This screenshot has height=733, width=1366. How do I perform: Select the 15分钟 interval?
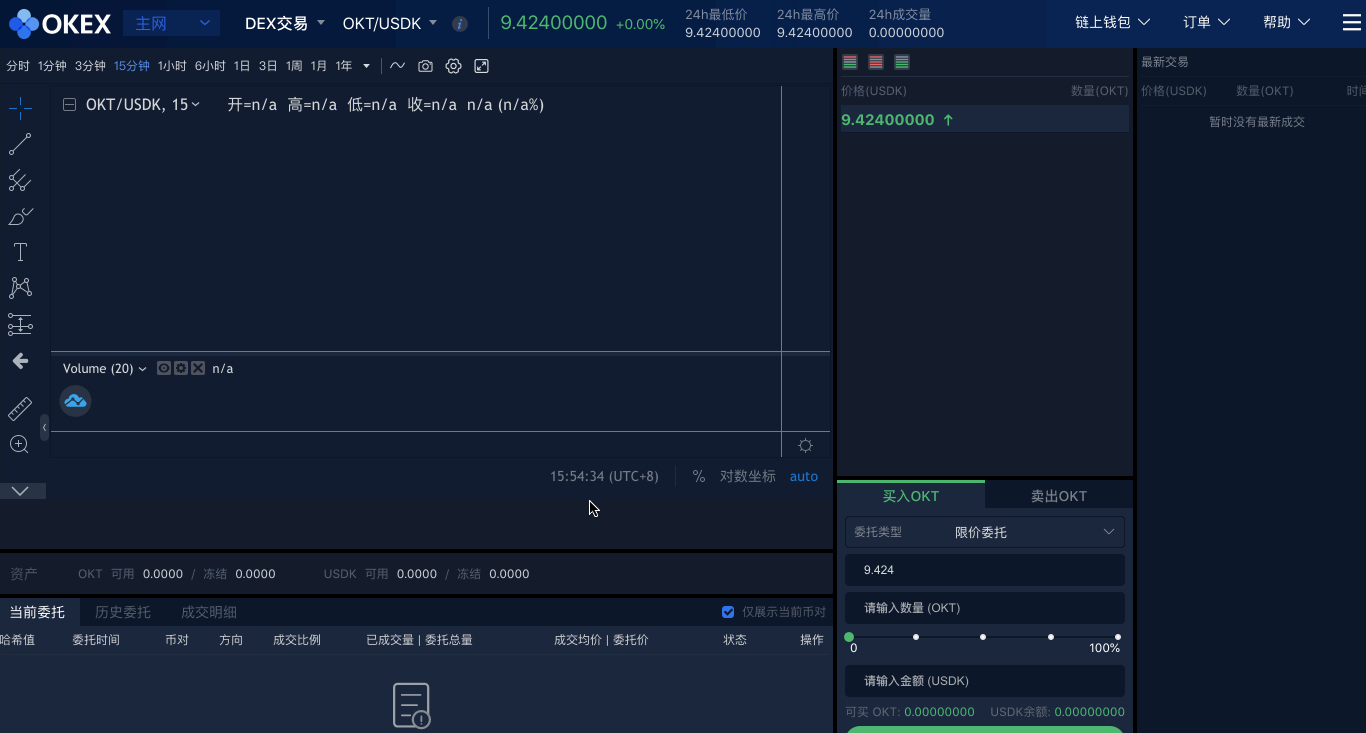click(x=132, y=66)
